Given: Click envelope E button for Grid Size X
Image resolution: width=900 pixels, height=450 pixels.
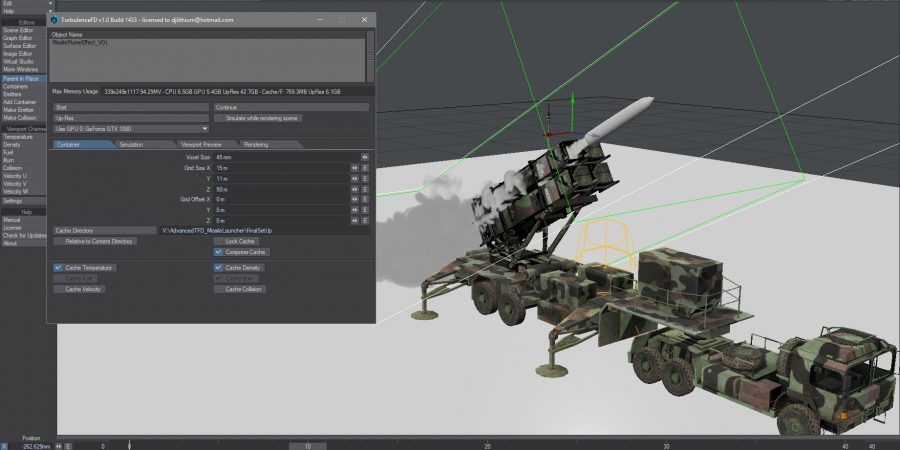Looking at the screenshot, I should point(365,168).
